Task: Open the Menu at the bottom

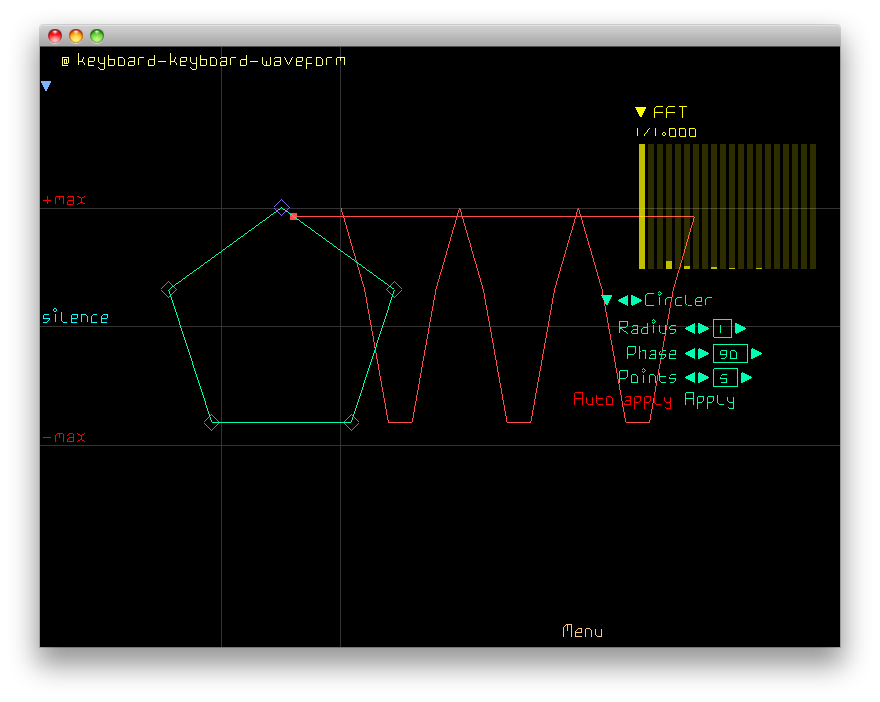Action: [x=582, y=631]
